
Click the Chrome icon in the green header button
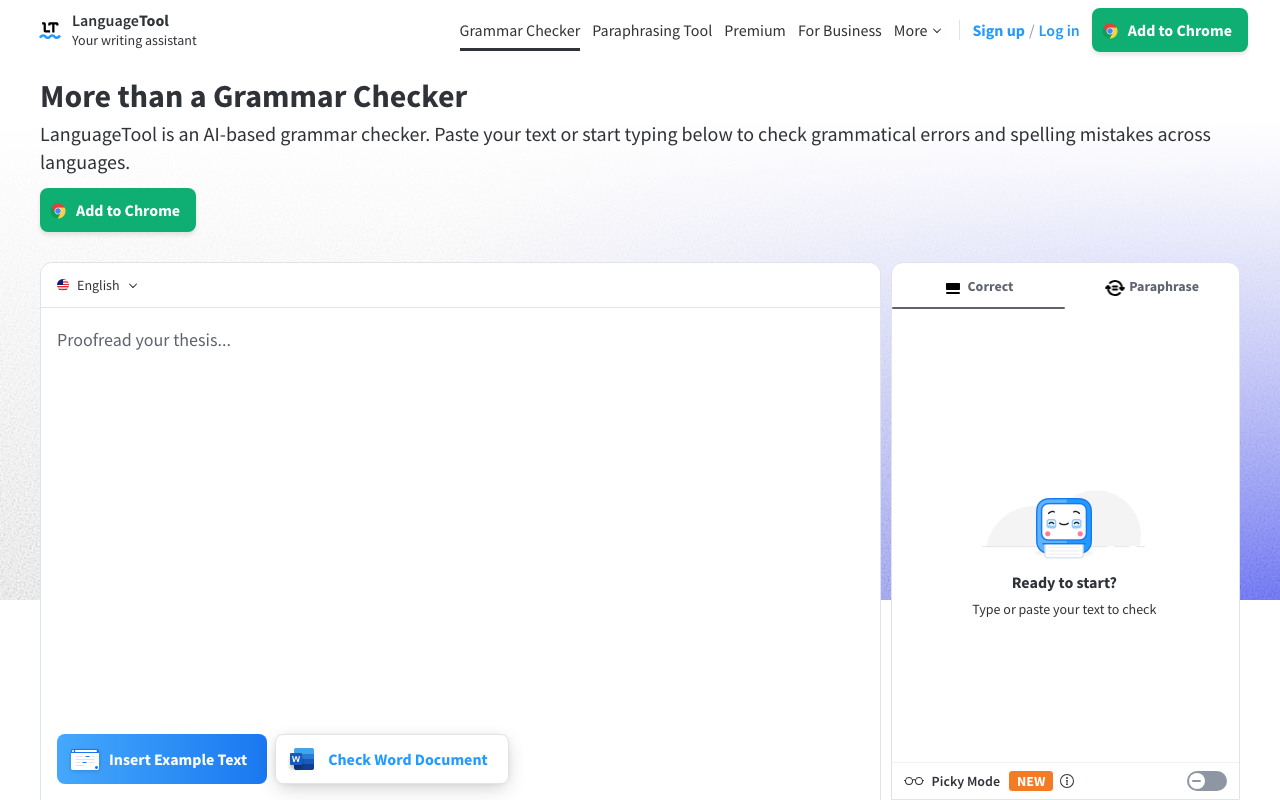click(x=1108, y=30)
